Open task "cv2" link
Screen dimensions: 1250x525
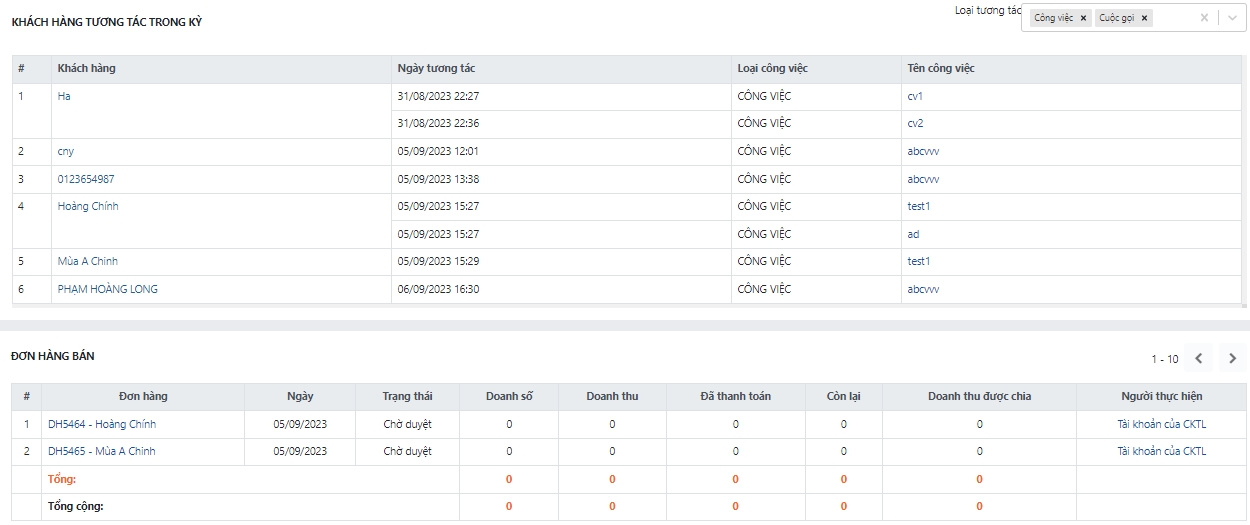point(915,123)
